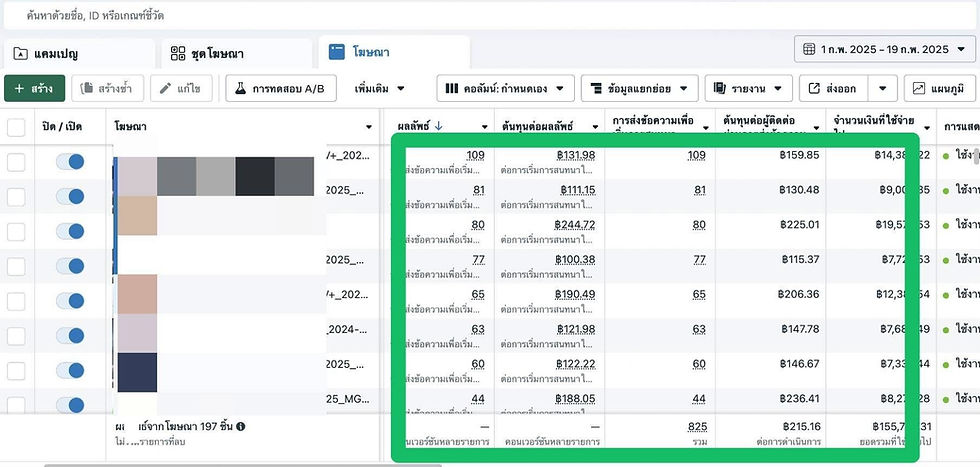Click the info icon beside 197 ชิ้น
Screen dimensions: 980x467
point(241,426)
